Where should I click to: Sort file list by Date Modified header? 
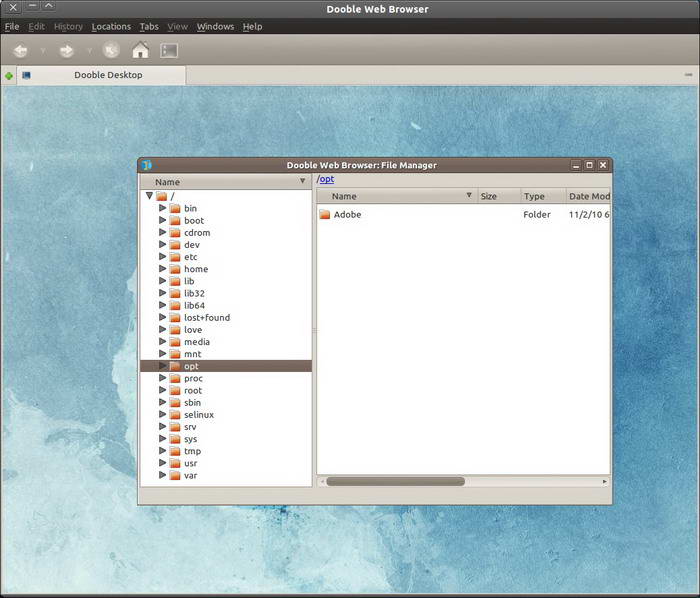[x=588, y=196]
